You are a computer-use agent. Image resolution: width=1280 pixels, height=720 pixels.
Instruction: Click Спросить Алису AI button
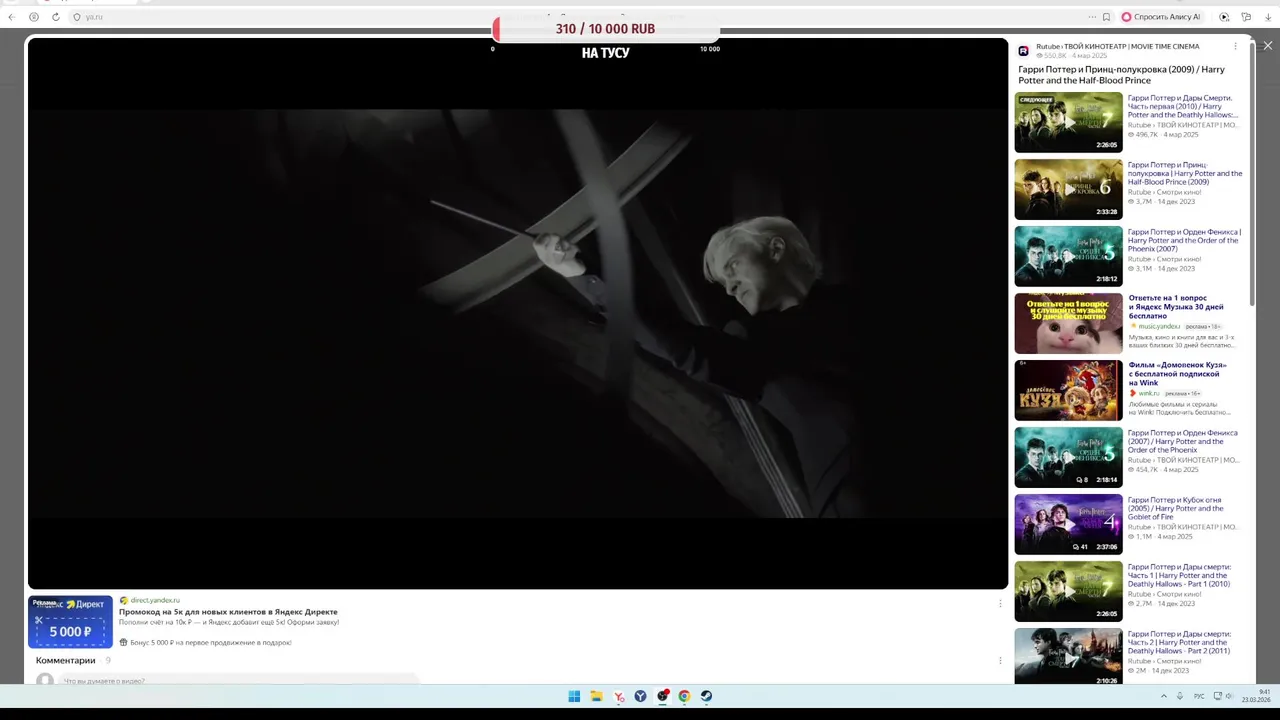[x=1161, y=17]
